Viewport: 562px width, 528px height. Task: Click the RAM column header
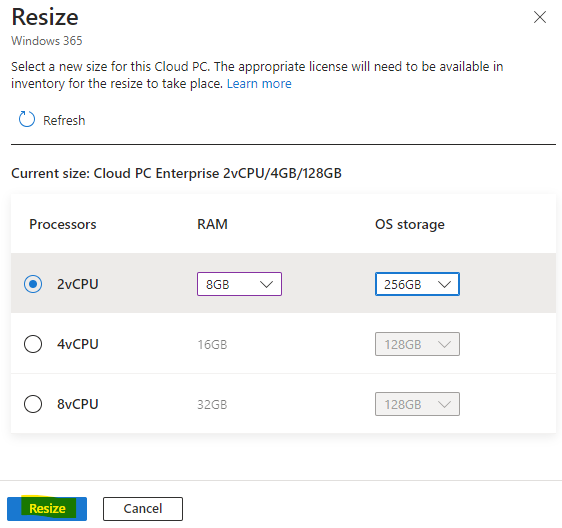pos(212,224)
